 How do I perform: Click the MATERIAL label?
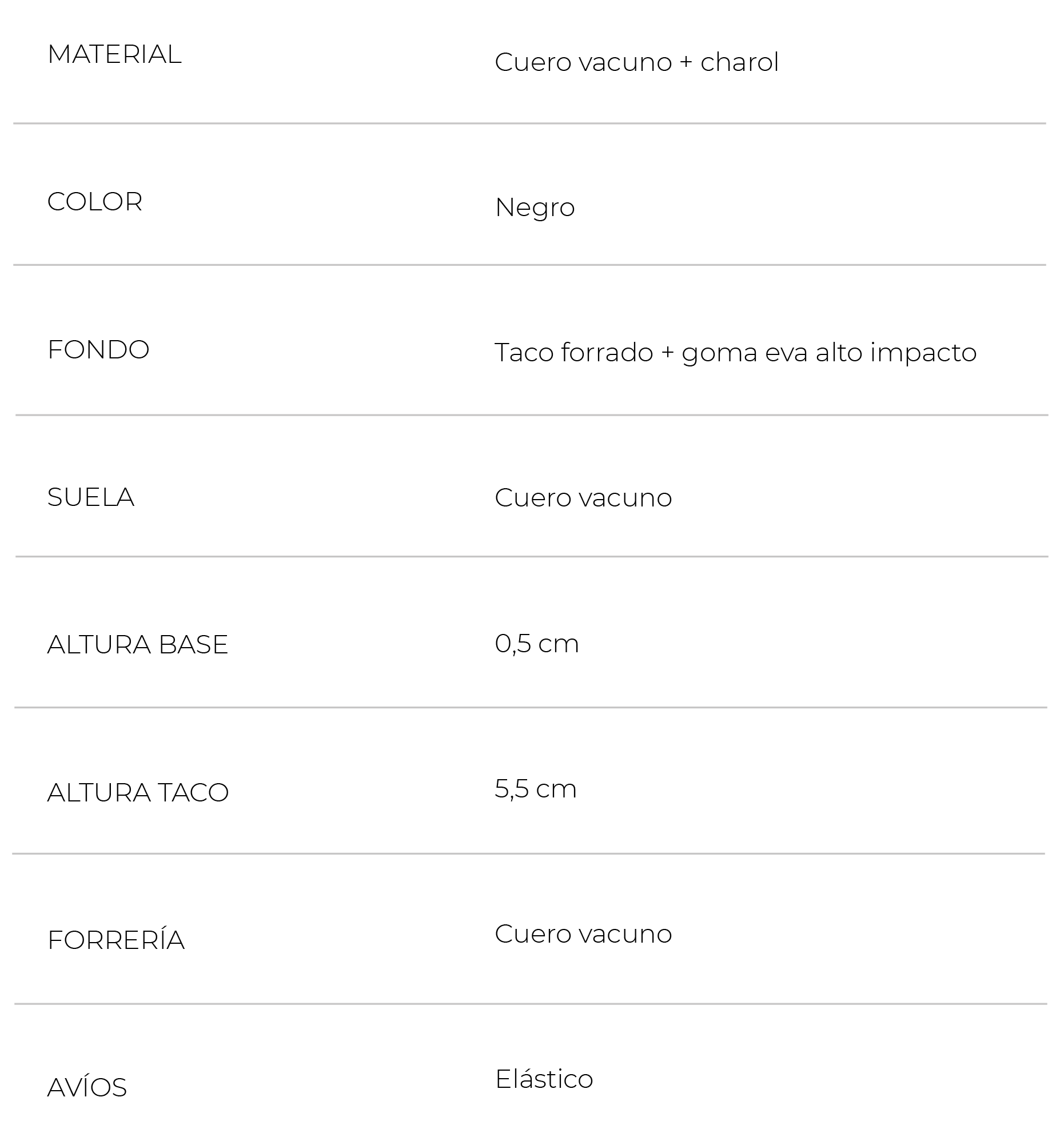(x=114, y=55)
